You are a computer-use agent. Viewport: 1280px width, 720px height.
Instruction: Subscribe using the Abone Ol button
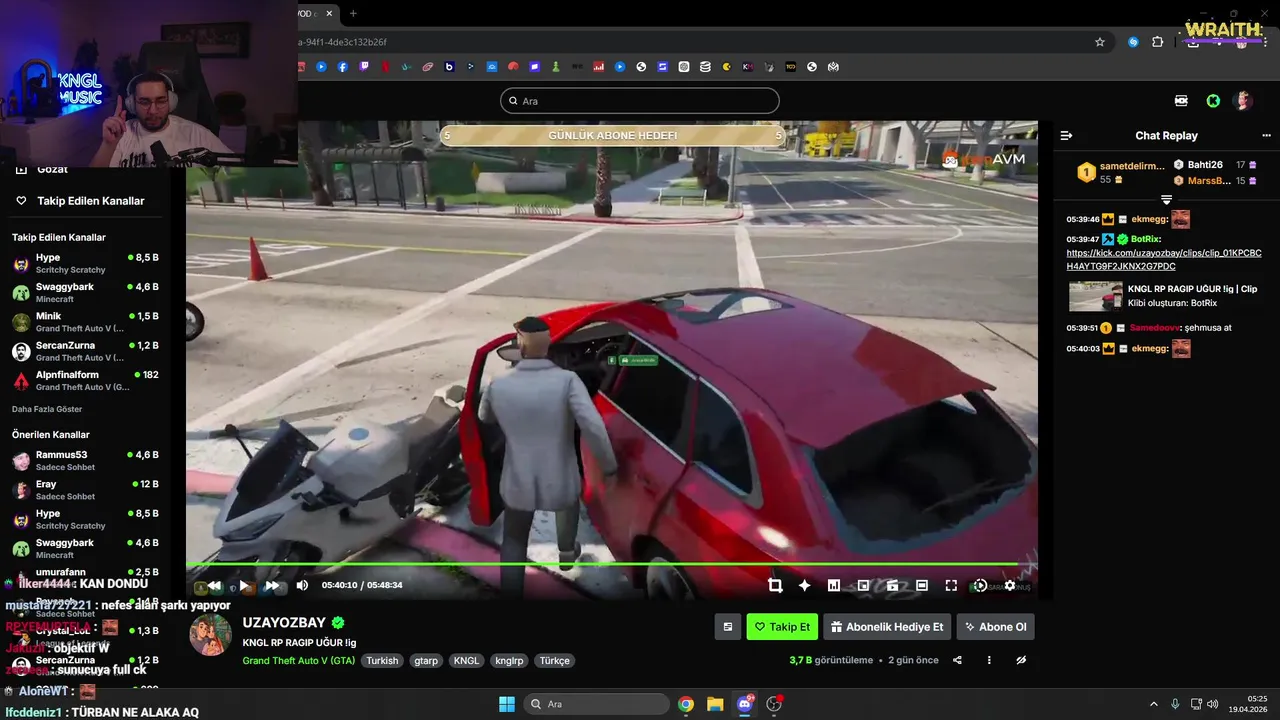click(x=996, y=627)
